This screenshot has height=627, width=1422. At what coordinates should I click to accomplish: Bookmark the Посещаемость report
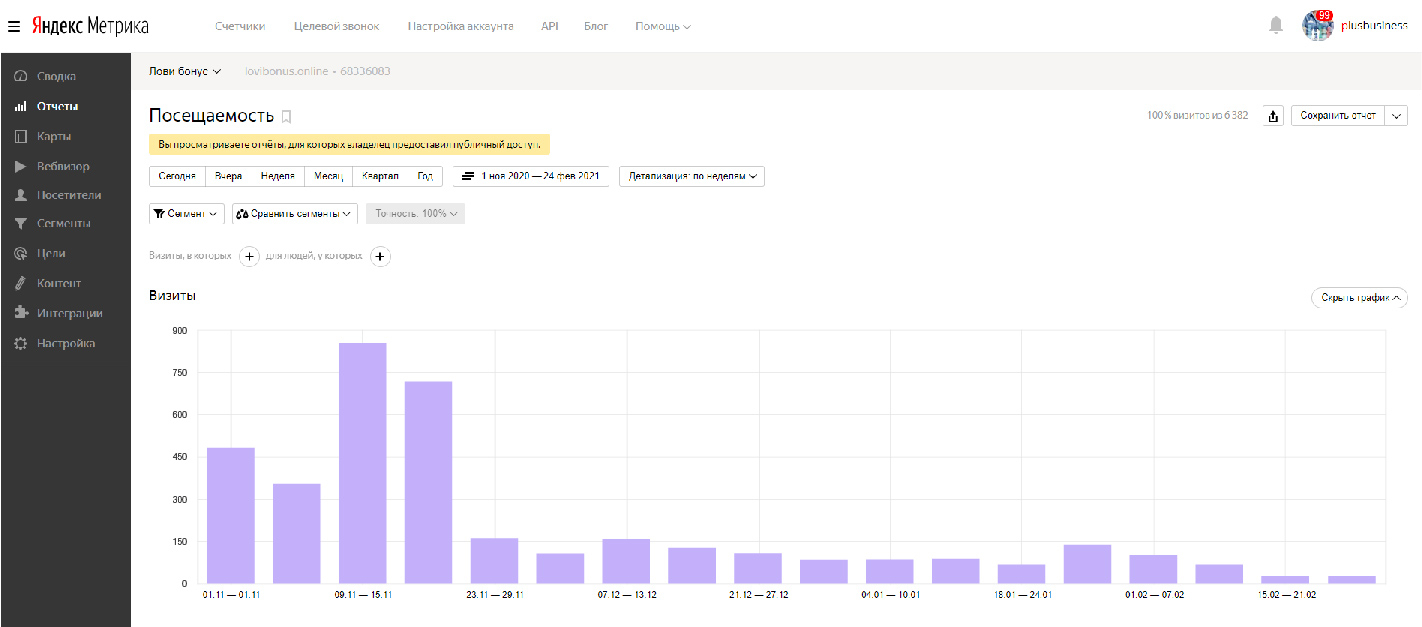coord(287,117)
